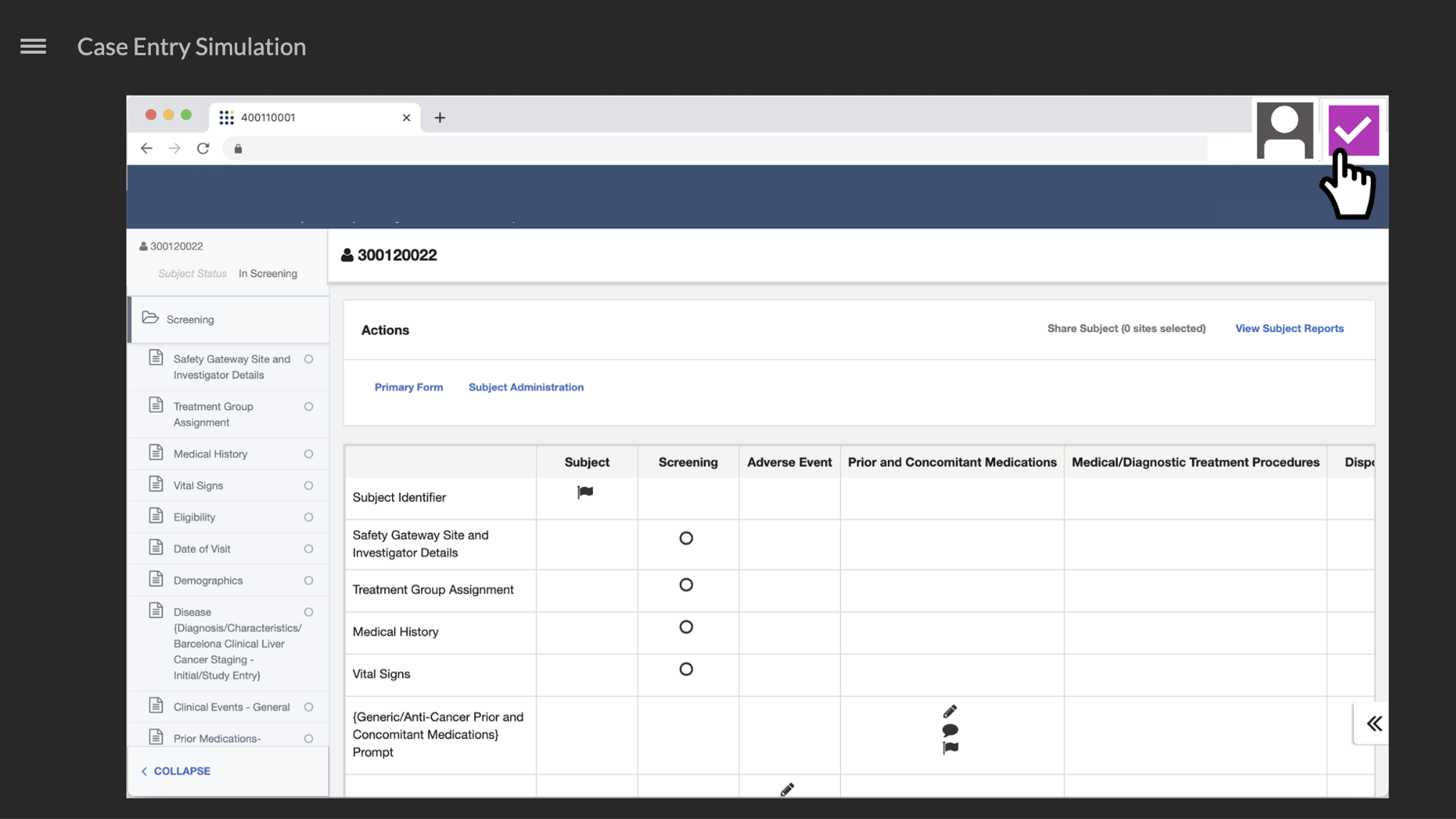Select Medical History status circle in Screening column
This screenshot has height=819, width=1456.
pyautogui.click(x=686, y=627)
